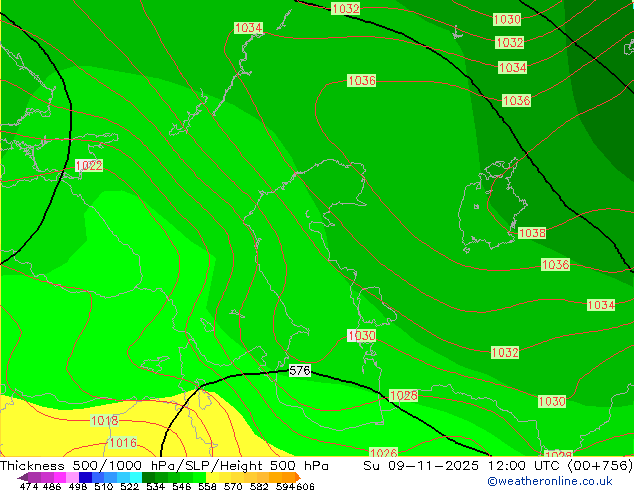Click the 606 legend value

[304, 486]
